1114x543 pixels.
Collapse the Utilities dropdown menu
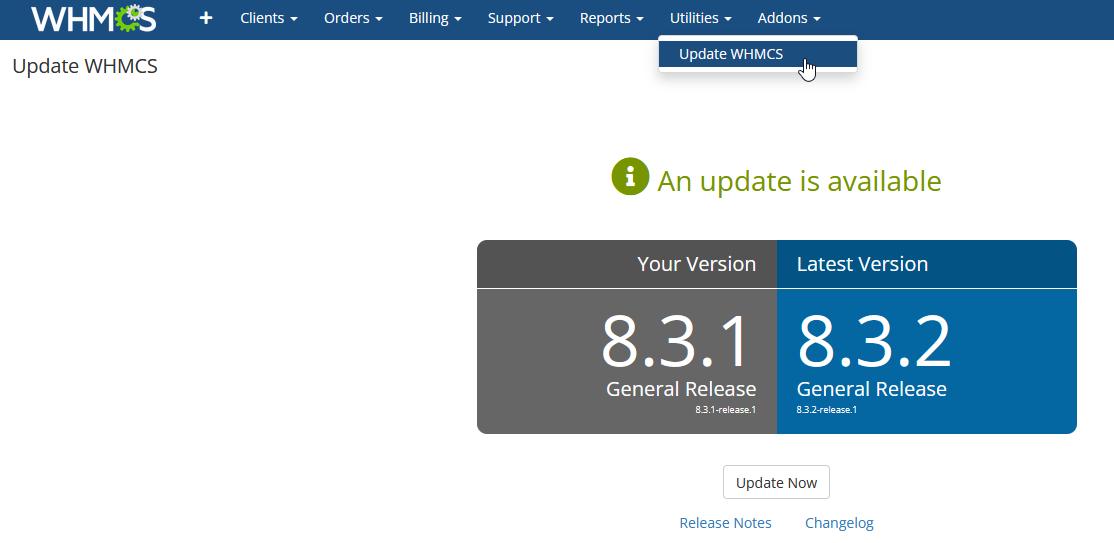pyautogui.click(x=701, y=18)
